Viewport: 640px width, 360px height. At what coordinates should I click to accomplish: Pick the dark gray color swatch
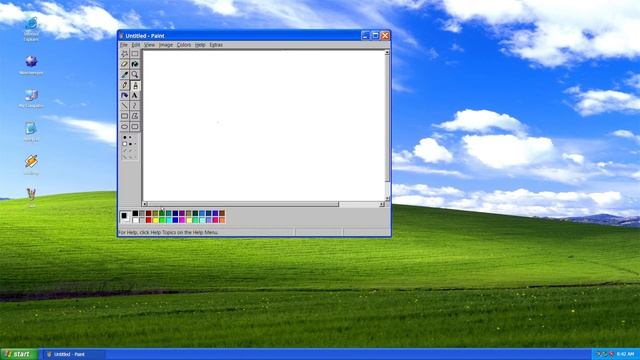tap(142, 213)
